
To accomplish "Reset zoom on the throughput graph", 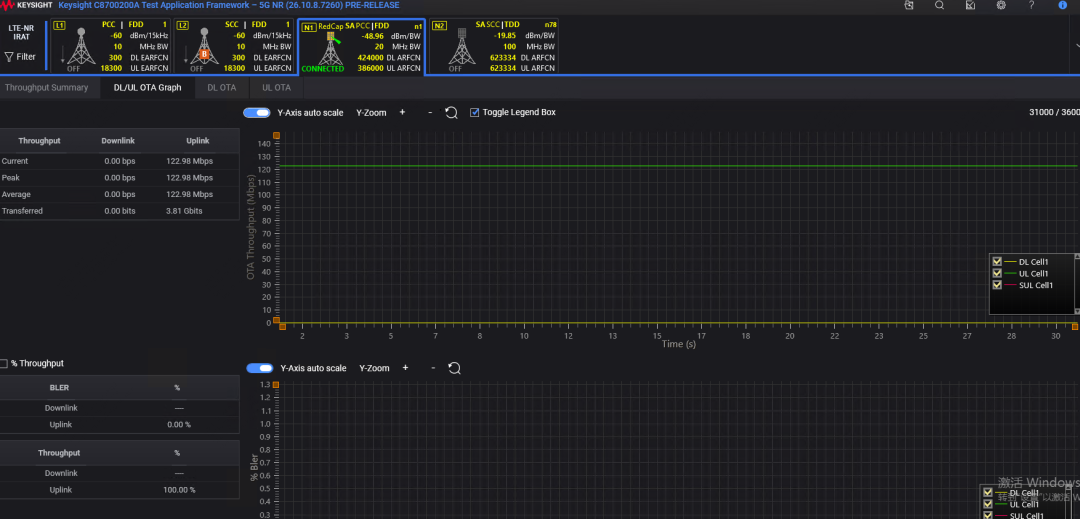I will [x=451, y=112].
